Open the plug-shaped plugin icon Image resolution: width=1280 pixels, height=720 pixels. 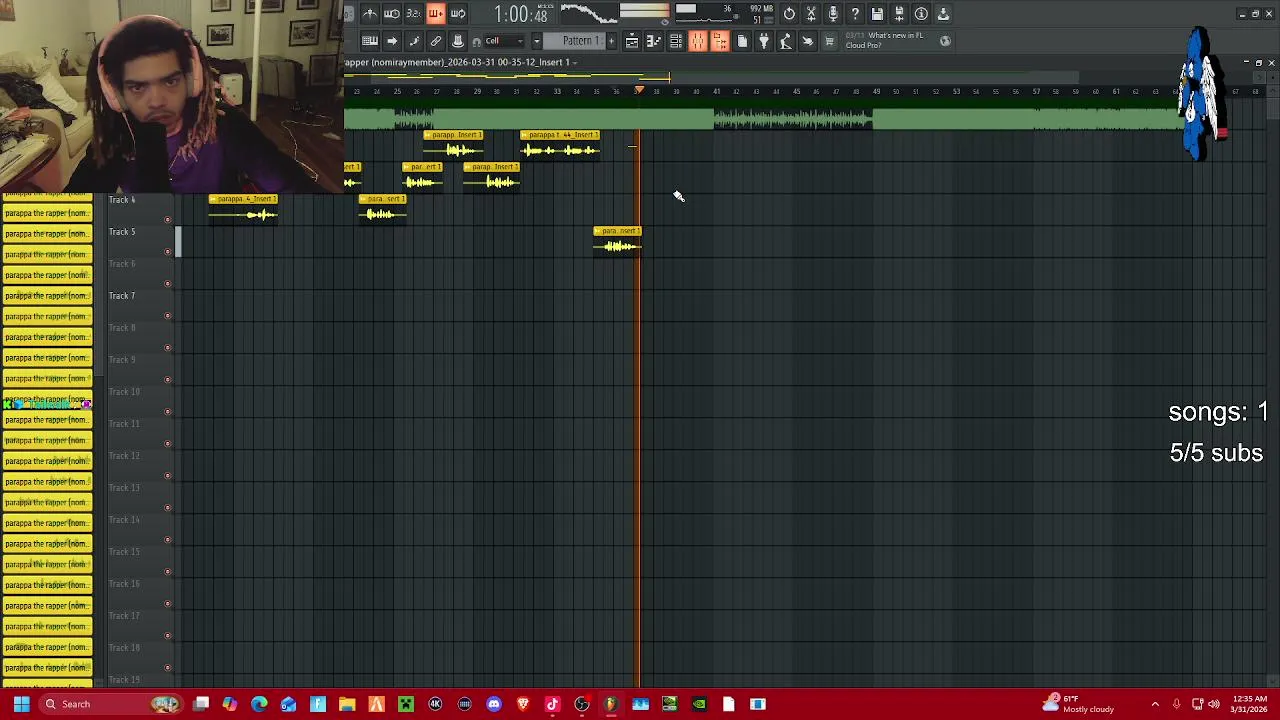point(764,41)
